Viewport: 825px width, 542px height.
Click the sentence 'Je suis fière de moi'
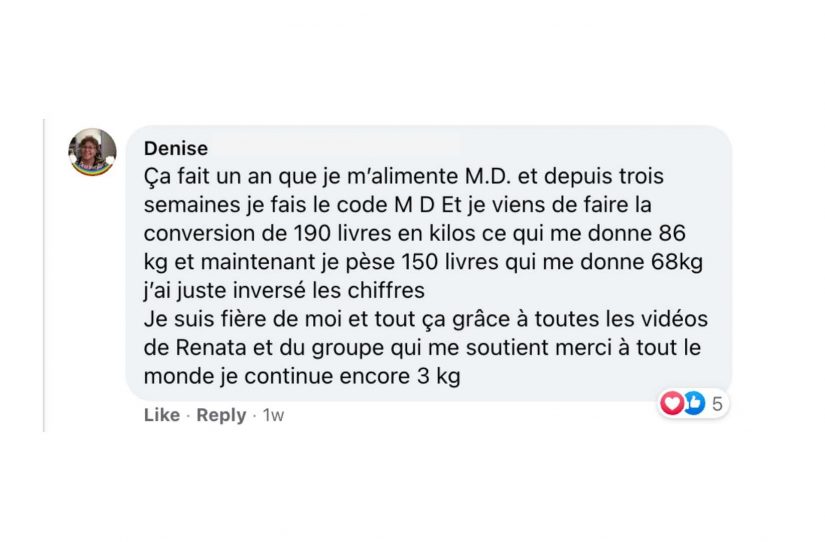click(x=242, y=319)
